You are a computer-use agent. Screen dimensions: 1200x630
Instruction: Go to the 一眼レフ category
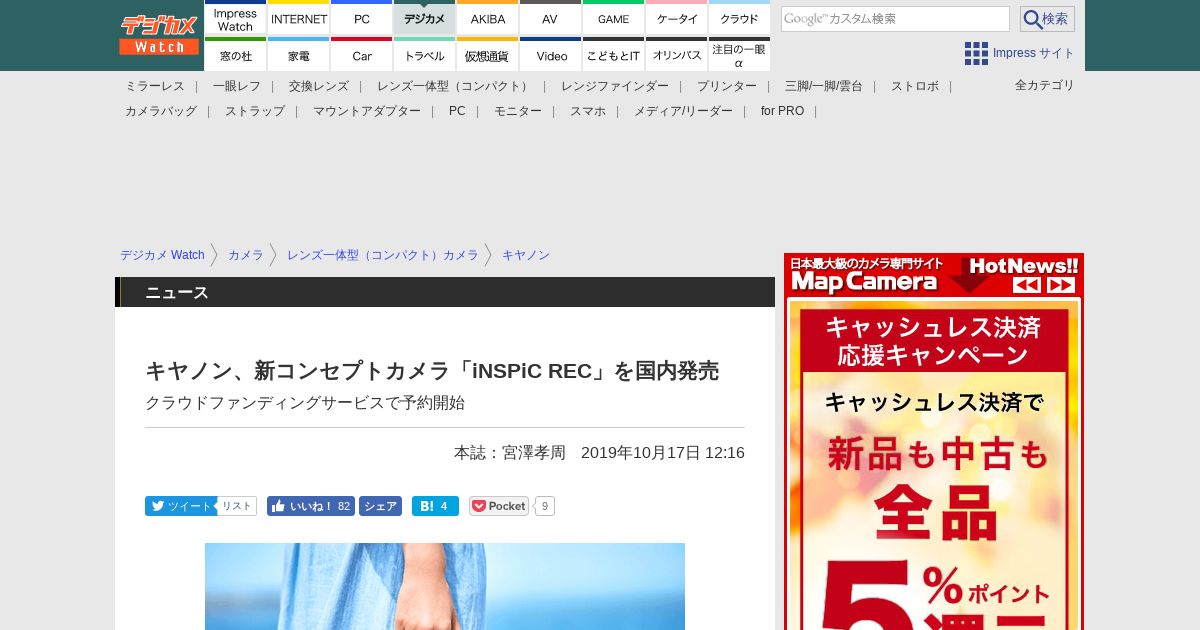(x=237, y=86)
